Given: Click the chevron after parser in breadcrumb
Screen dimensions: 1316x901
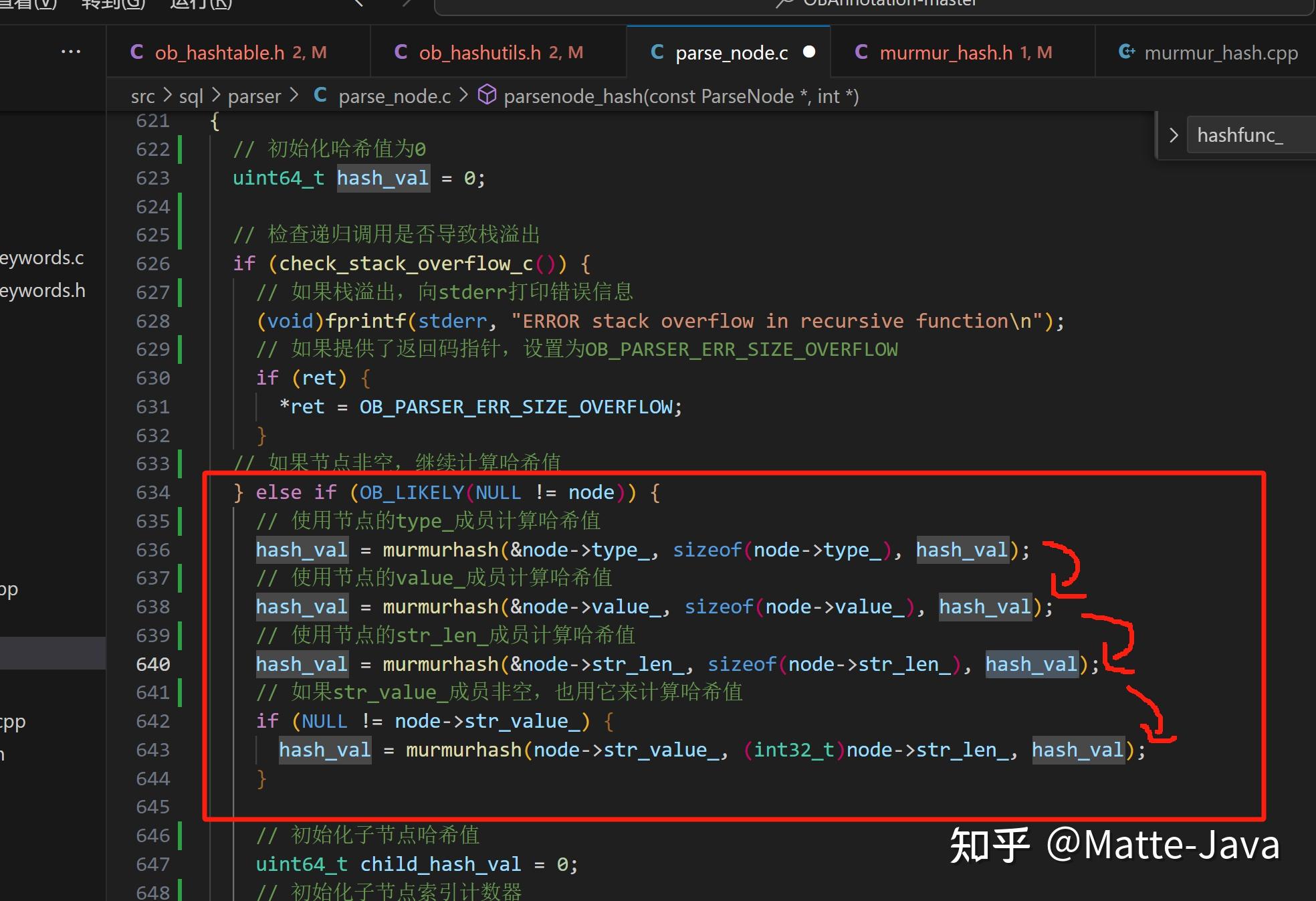Looking at the screenshot, I should click(294, 95).
